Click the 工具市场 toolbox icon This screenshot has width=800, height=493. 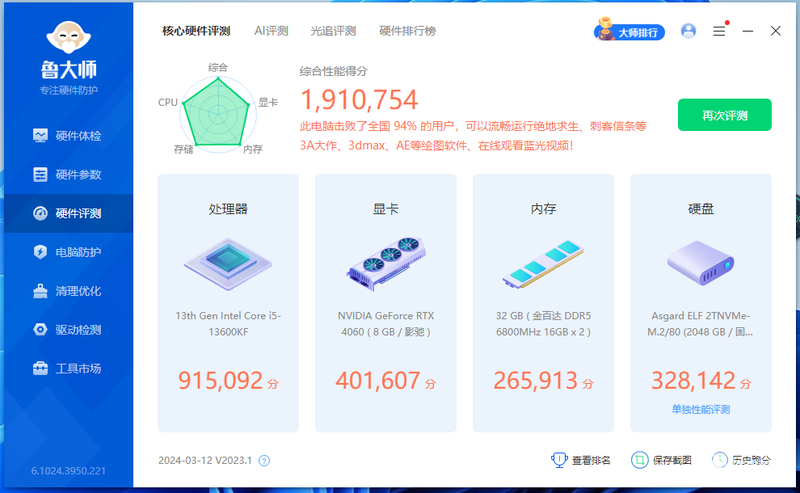click(x=40, y=368)
